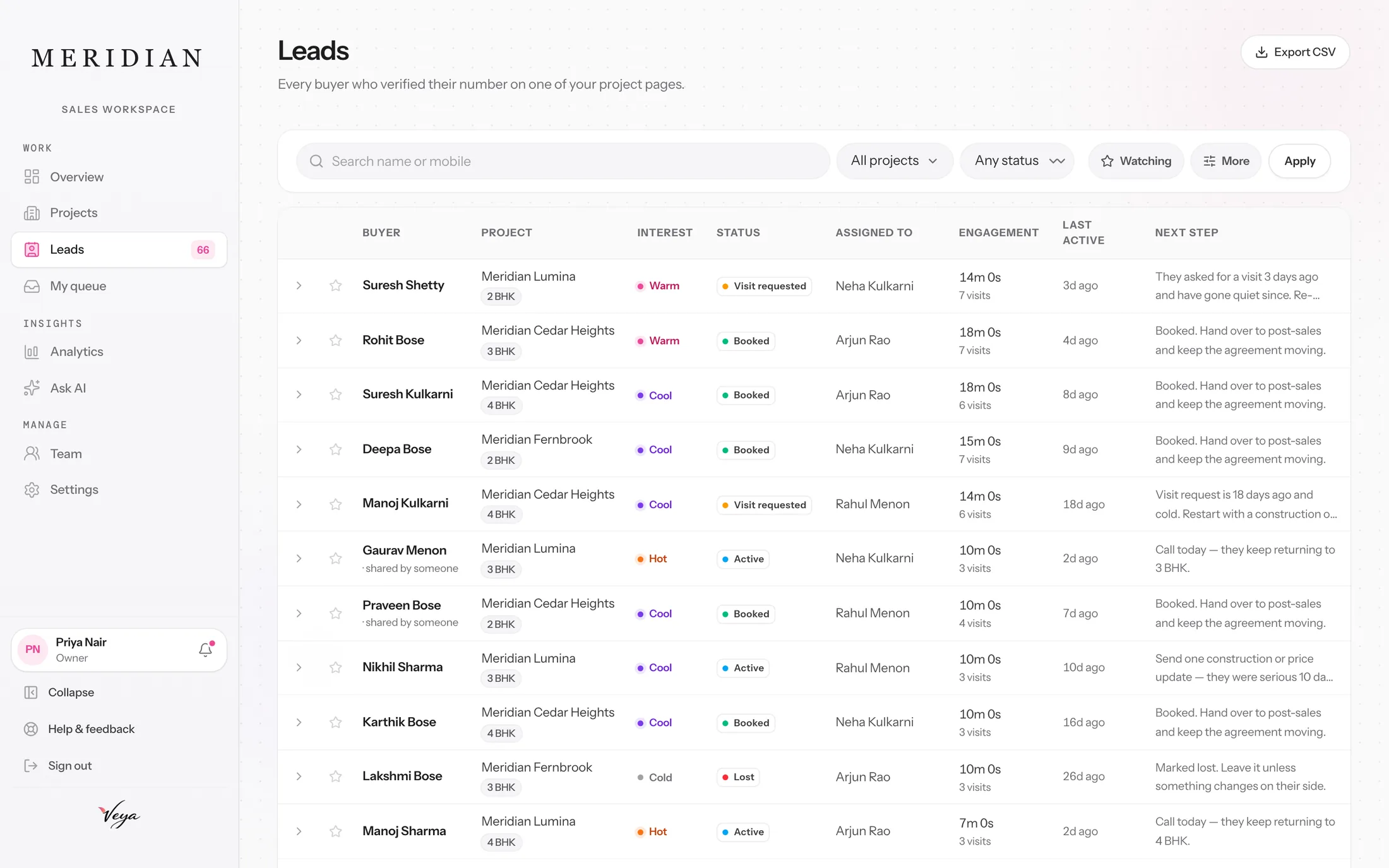The image size is (1389, 868).
Task: Star the Lakshmi Bose lead
Action: 335,776
